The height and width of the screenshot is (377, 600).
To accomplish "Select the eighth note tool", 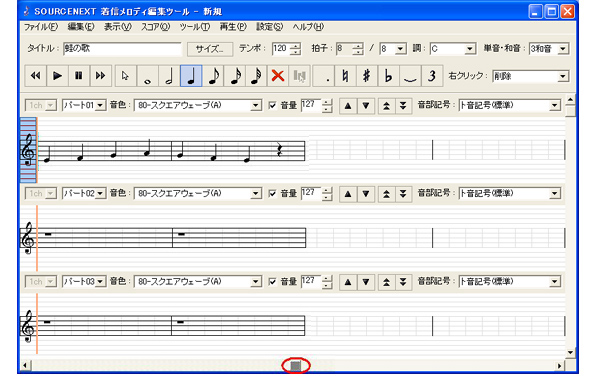I will click(x=213, y=76).
